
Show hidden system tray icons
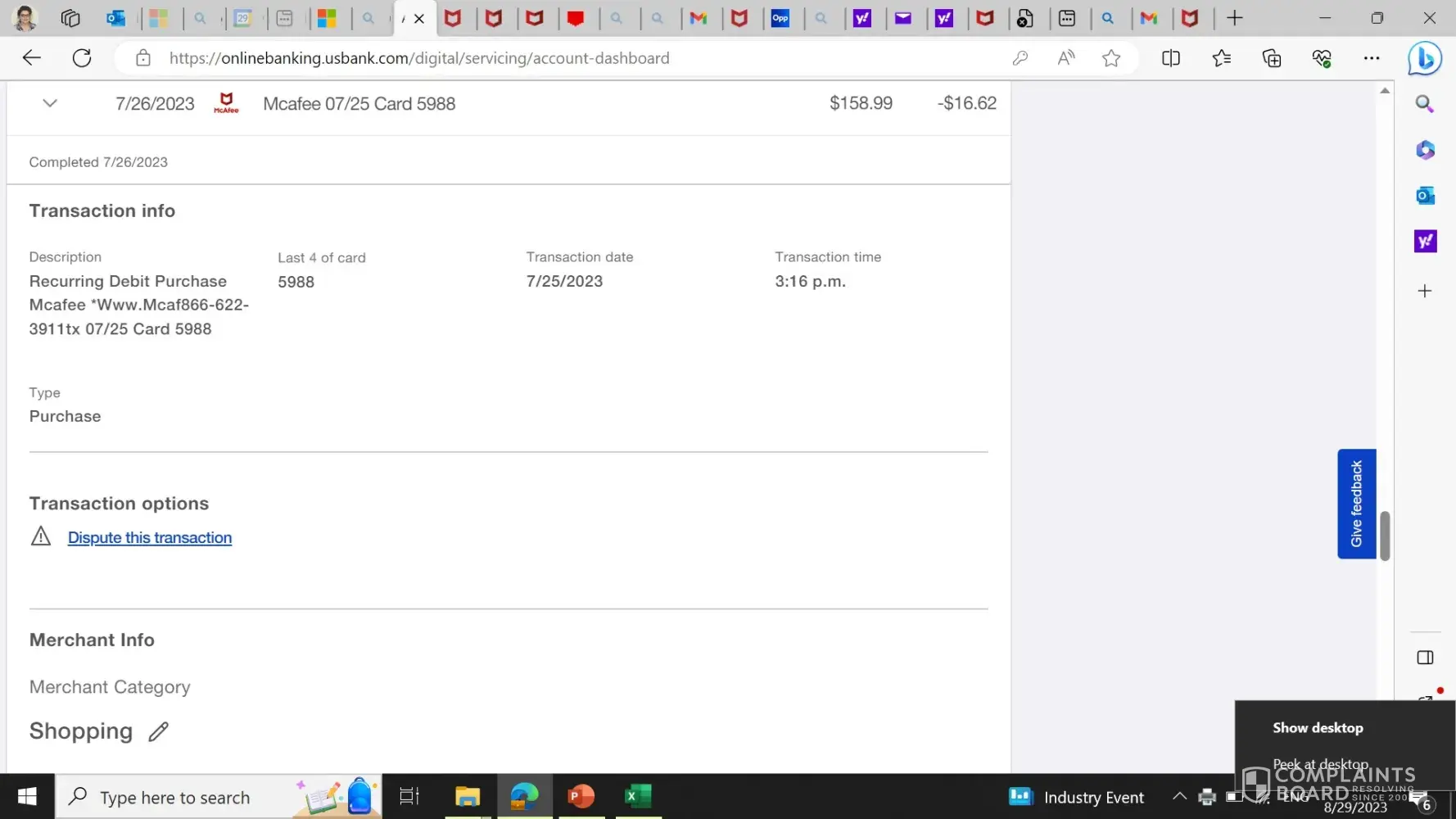coord(1179,796)
